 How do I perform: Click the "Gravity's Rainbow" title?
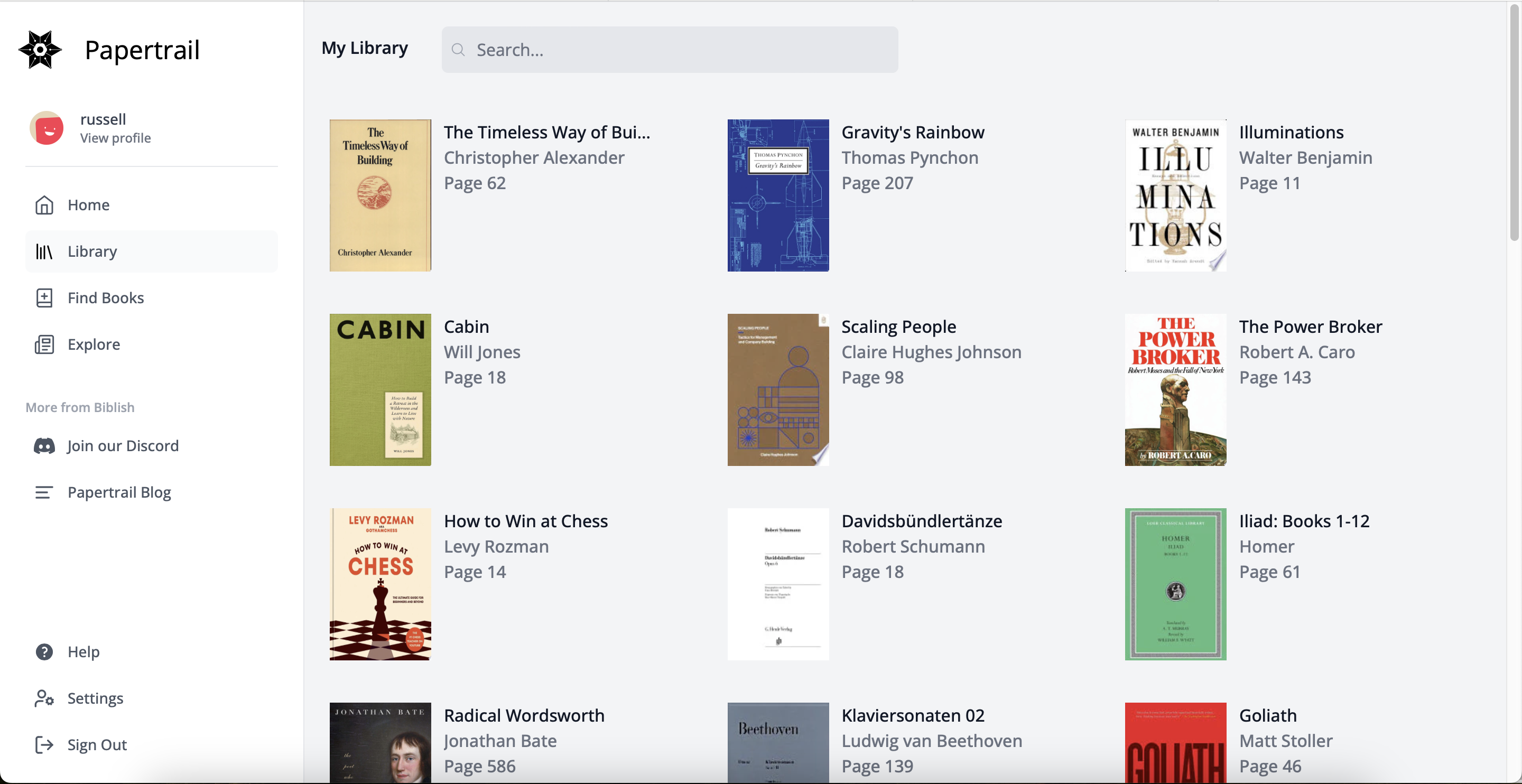(x=913, y=133)
